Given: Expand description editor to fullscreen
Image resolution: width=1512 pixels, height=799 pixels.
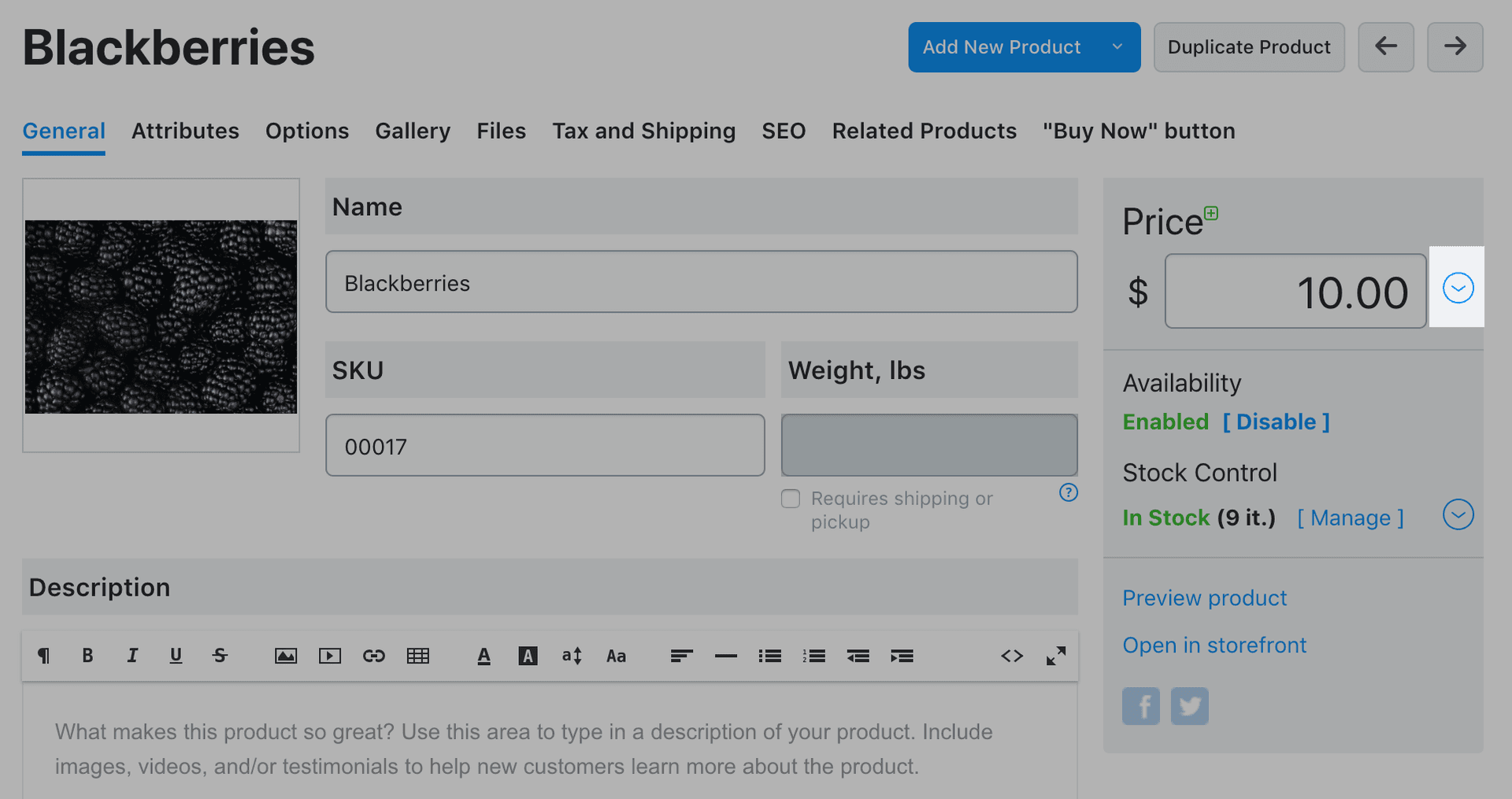Looking at the screenshot, I should point(1056,656).
